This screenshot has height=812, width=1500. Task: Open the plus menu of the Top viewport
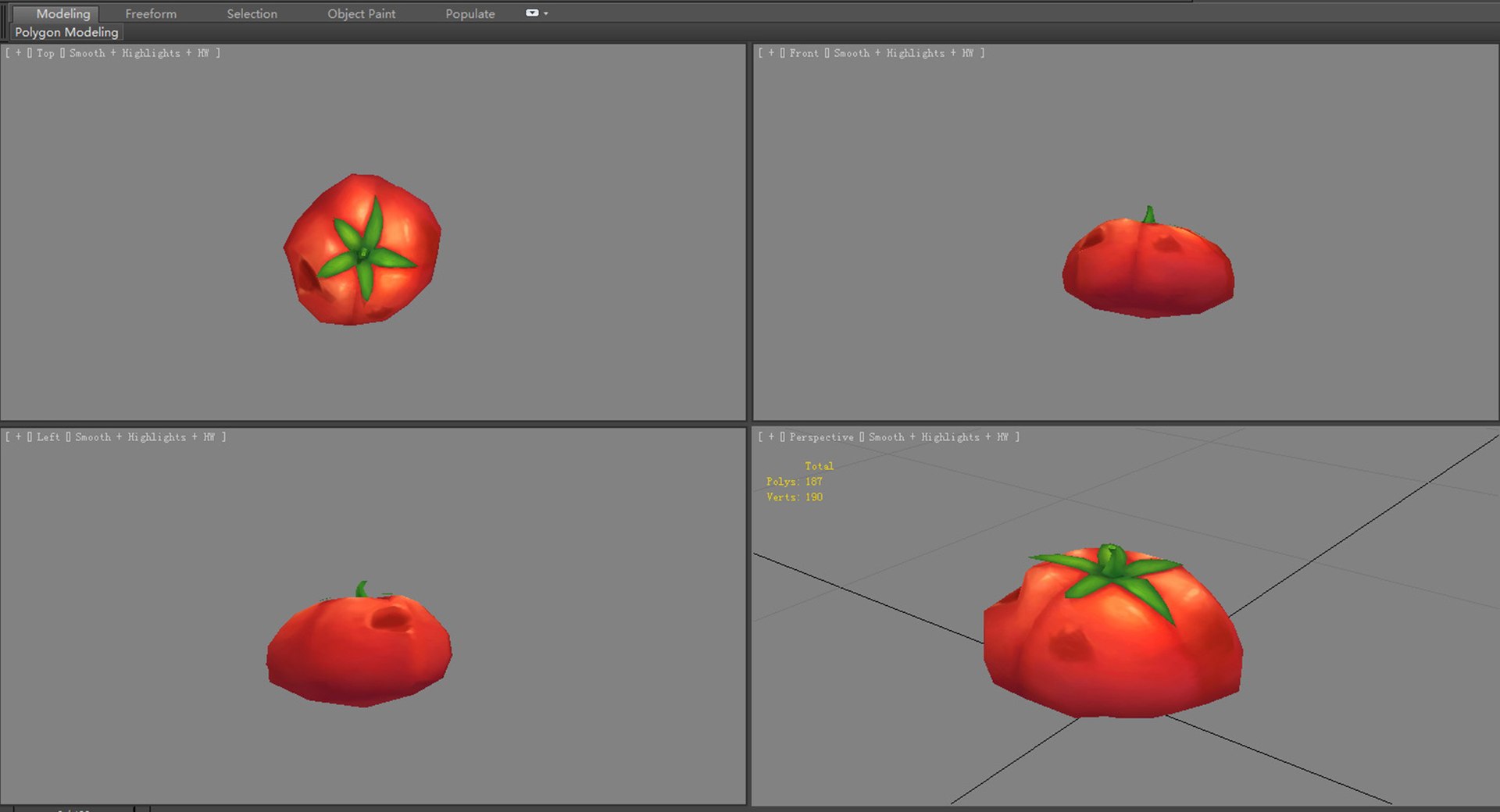18,53
